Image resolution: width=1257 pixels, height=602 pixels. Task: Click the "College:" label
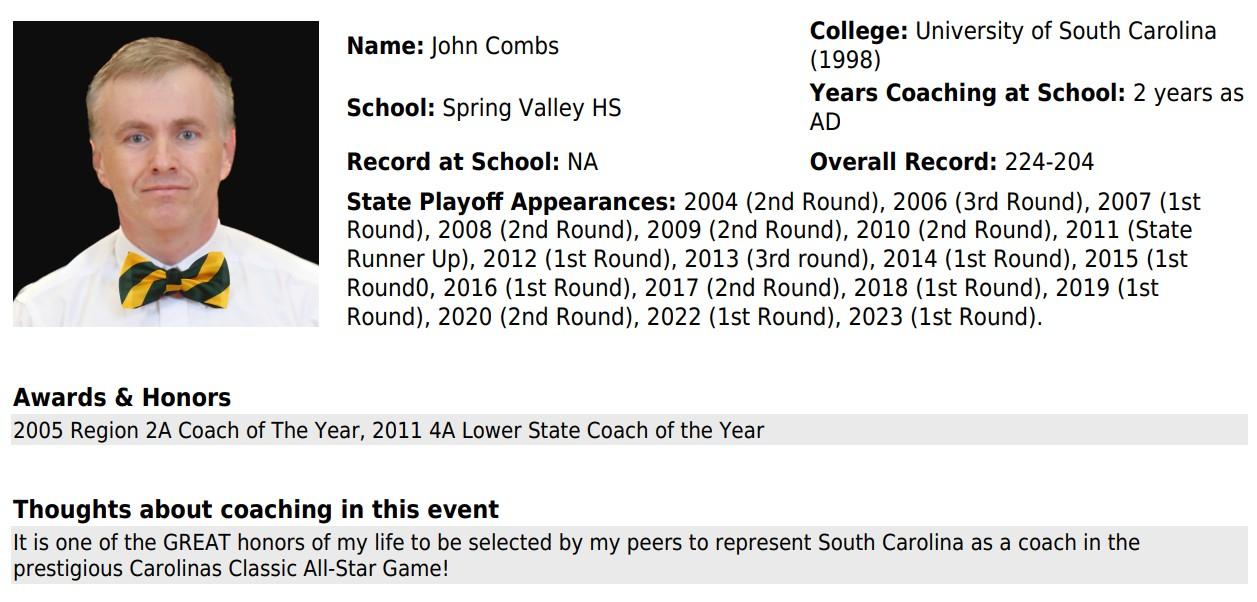pos(858,31)
